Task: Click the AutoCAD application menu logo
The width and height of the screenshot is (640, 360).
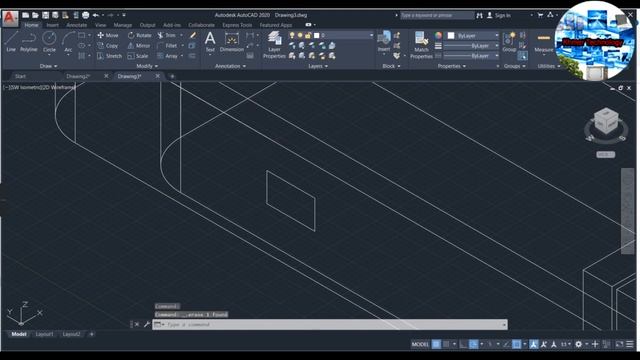Action: pyautogui.click(x=10, y=19)
